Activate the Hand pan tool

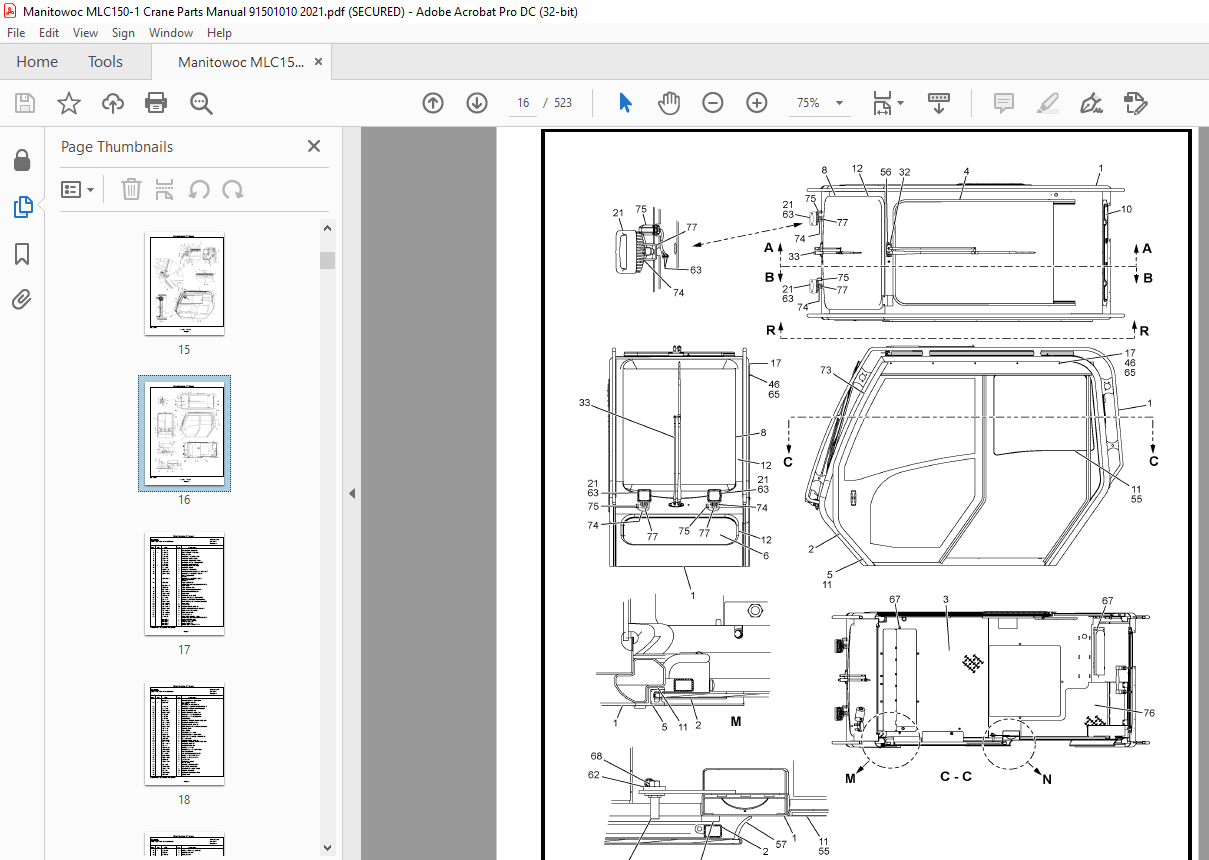coord(669,103)
